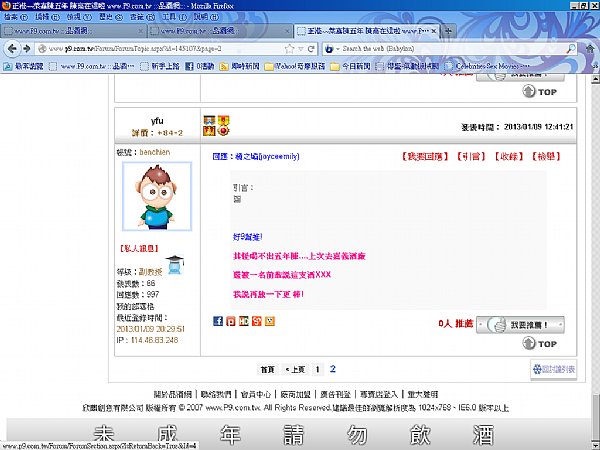The height and width of the screenshot is (450, 600).
Task: Open the red private message link under the avatar
Action: click(139, 248)
